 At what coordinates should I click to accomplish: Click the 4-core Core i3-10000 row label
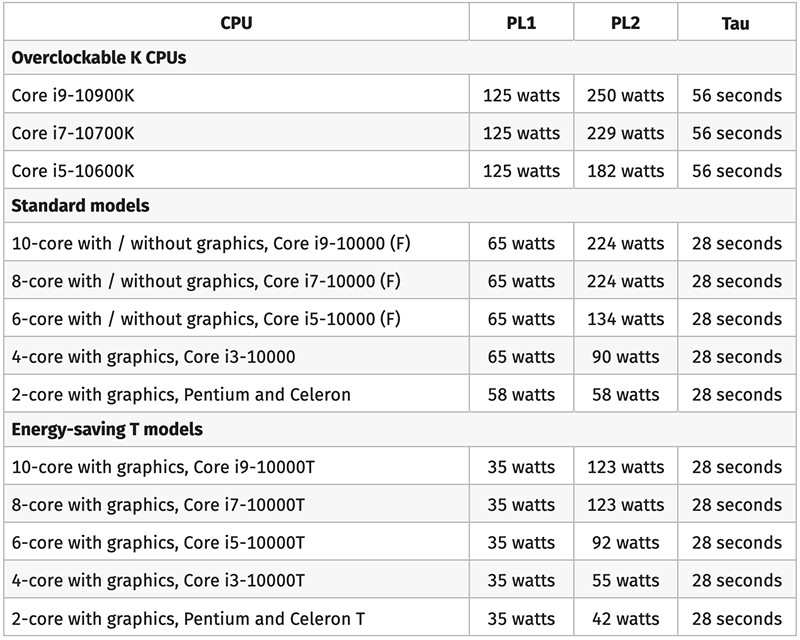[153, 357]
